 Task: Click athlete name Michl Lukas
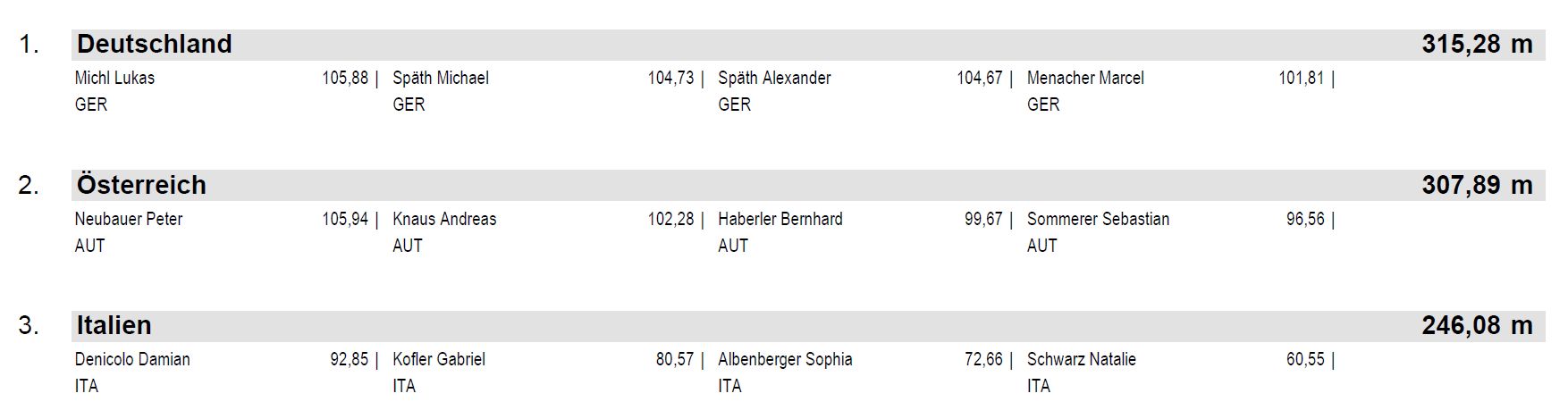tap(114, 78)
